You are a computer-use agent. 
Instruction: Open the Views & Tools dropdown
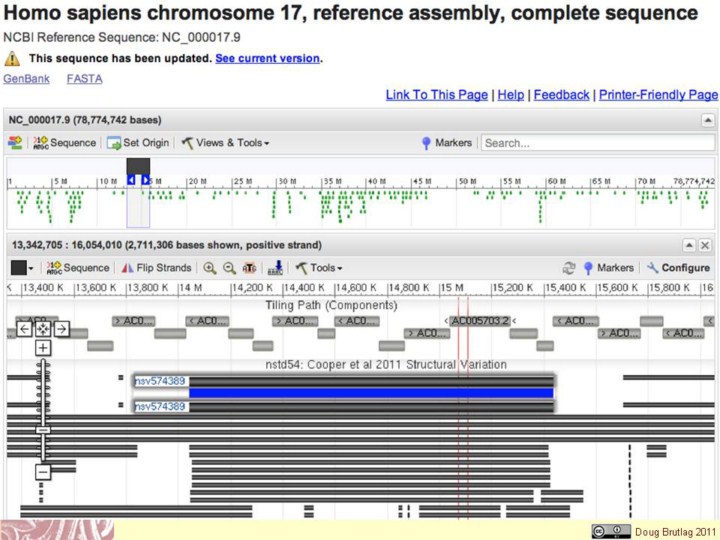point(225,143)
